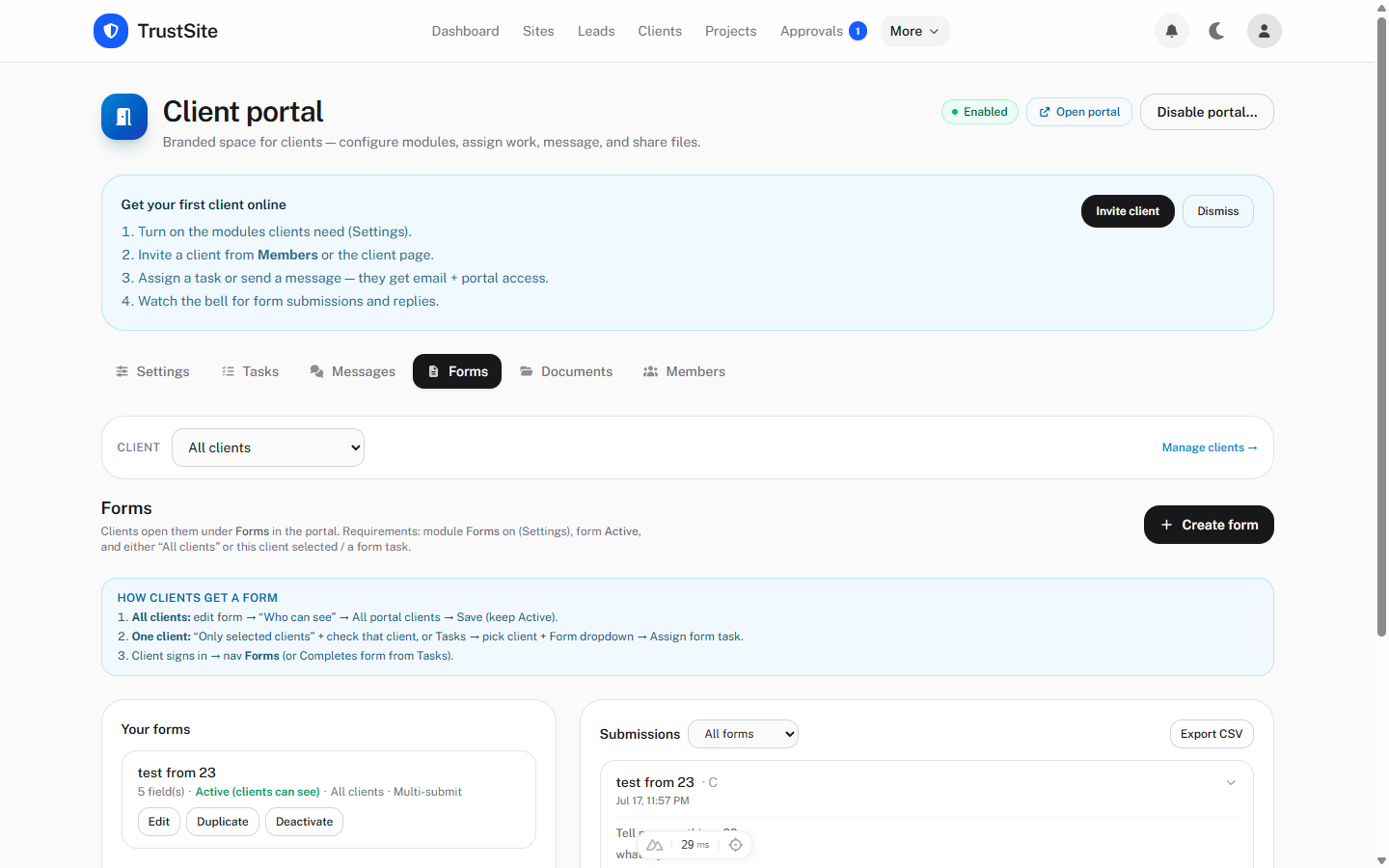Click the Client portal door icon

click(x=124, y=117)
